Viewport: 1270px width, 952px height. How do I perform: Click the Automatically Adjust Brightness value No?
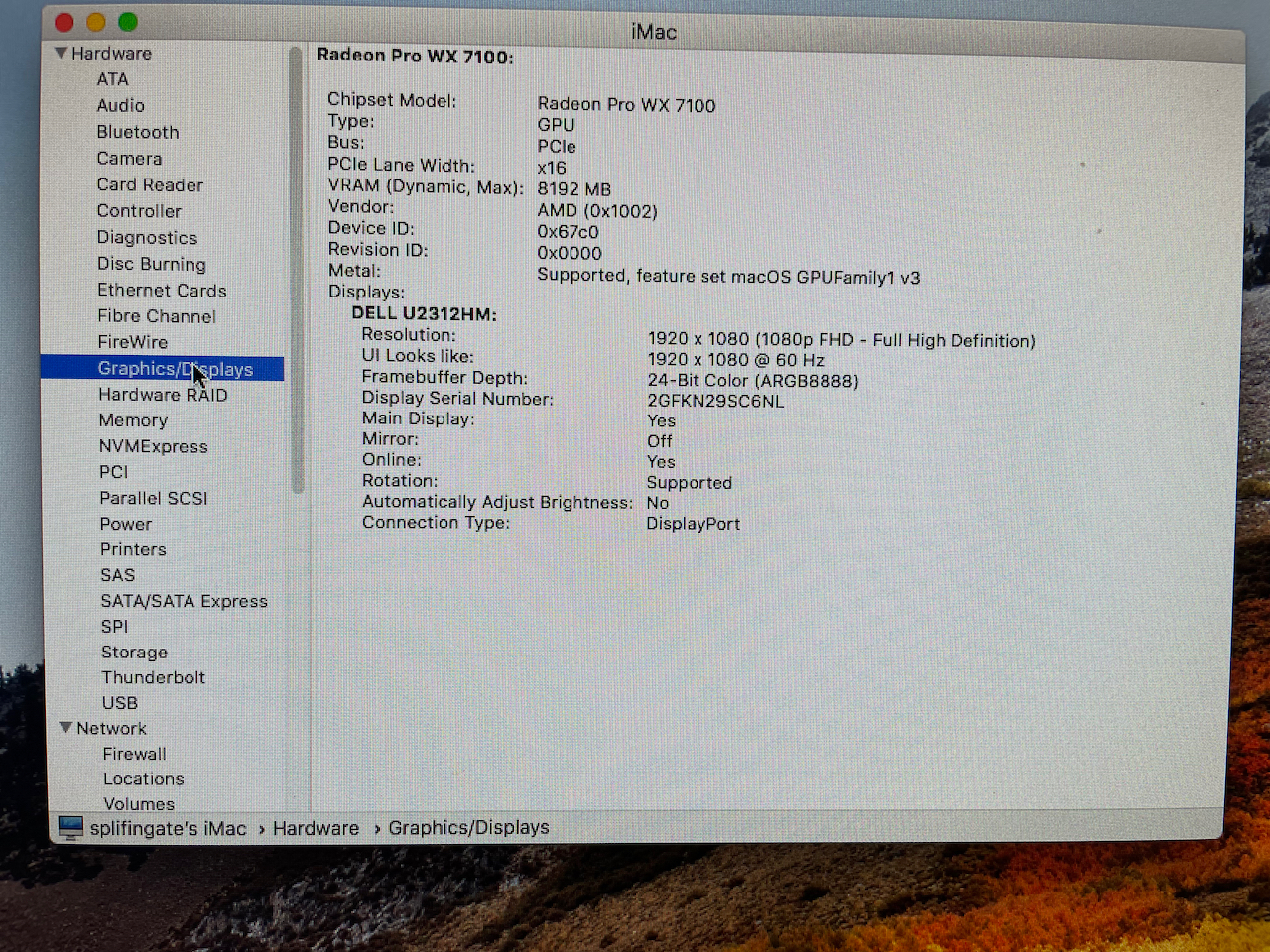point(658,503)
